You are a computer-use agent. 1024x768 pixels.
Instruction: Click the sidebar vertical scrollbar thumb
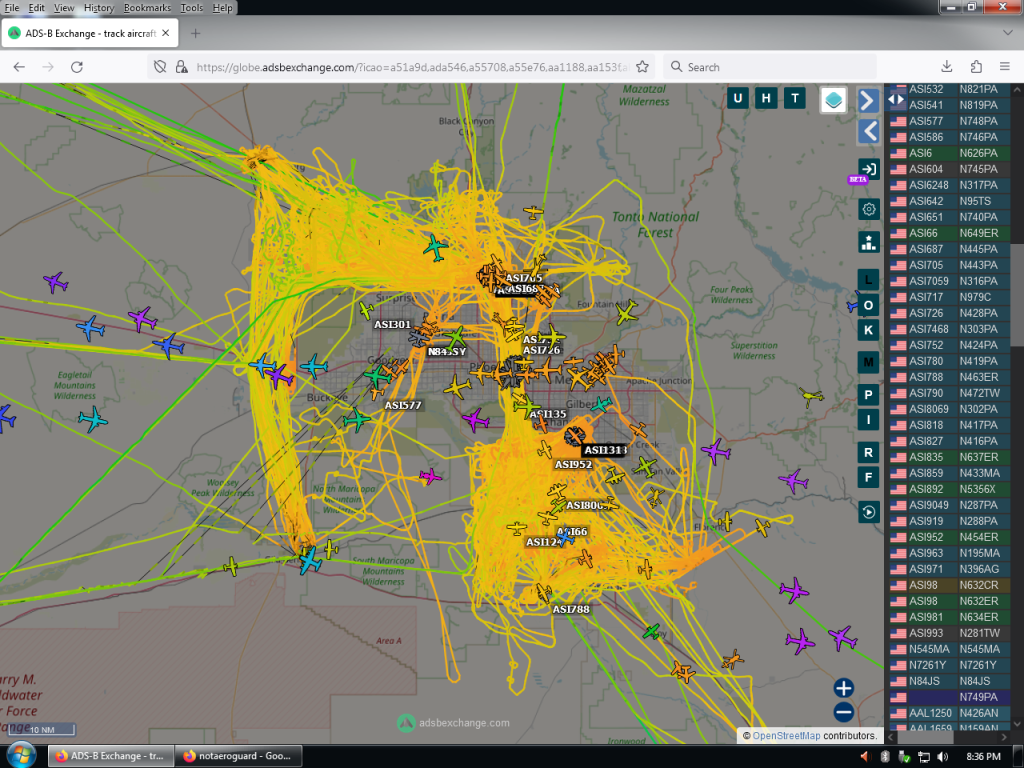click(1017, 295)
